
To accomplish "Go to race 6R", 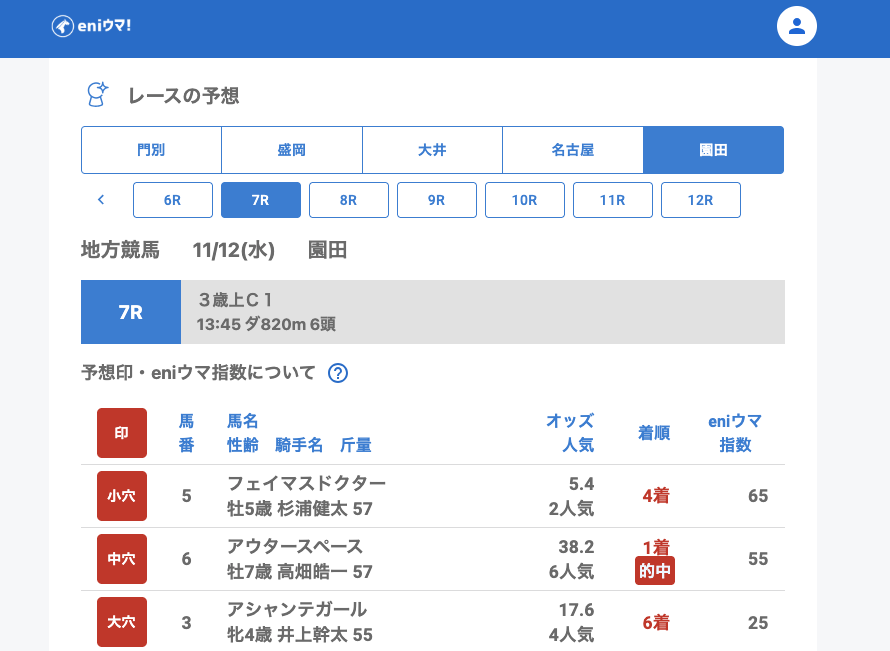I will [173, 200].
